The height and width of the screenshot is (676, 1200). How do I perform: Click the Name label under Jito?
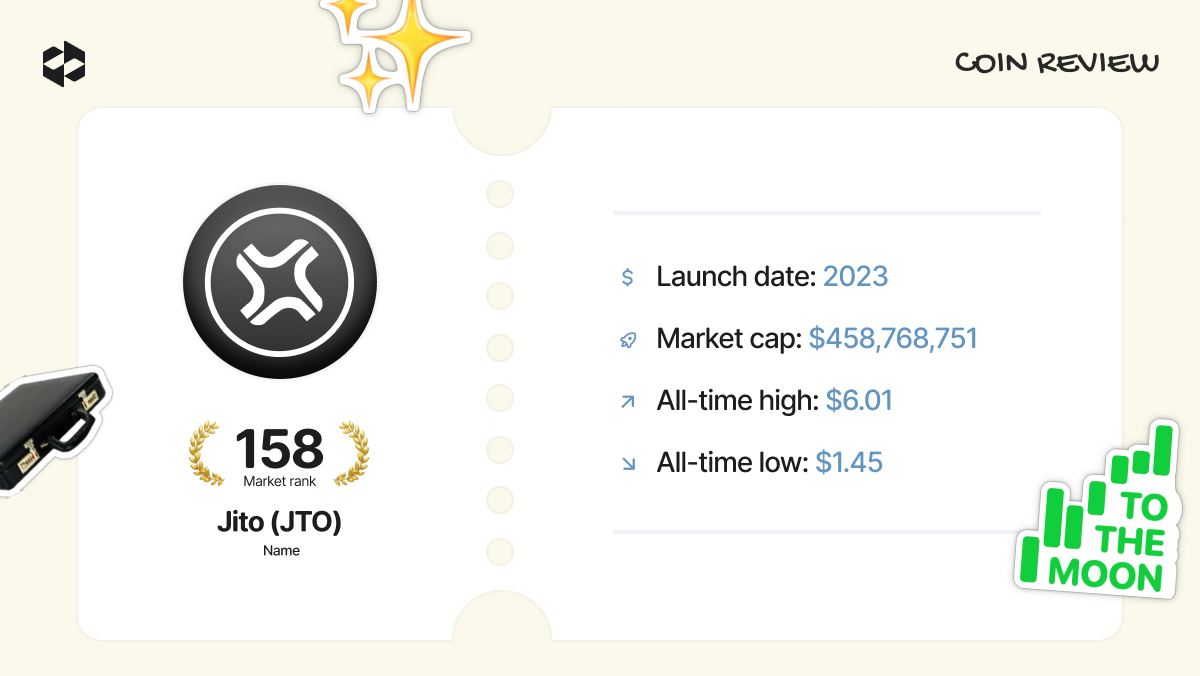281,551
